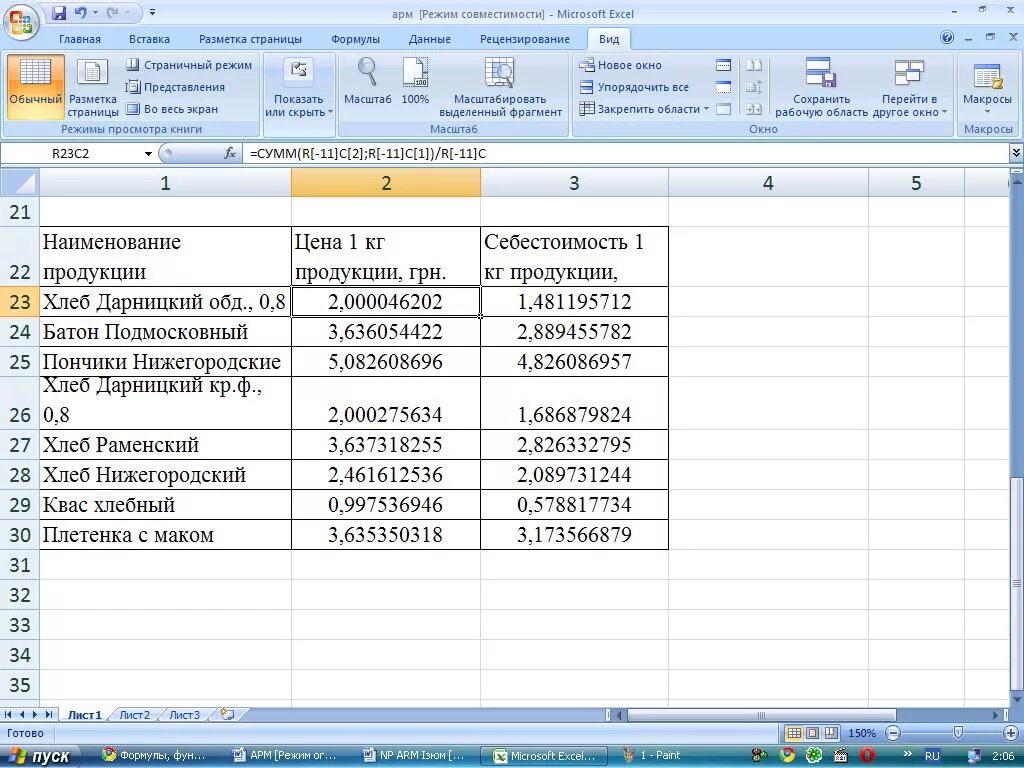The width and height of the screenshot is (1024, 768).
Task: Click the vertical scrollbar thumb
Action: tap(1017, 583)
